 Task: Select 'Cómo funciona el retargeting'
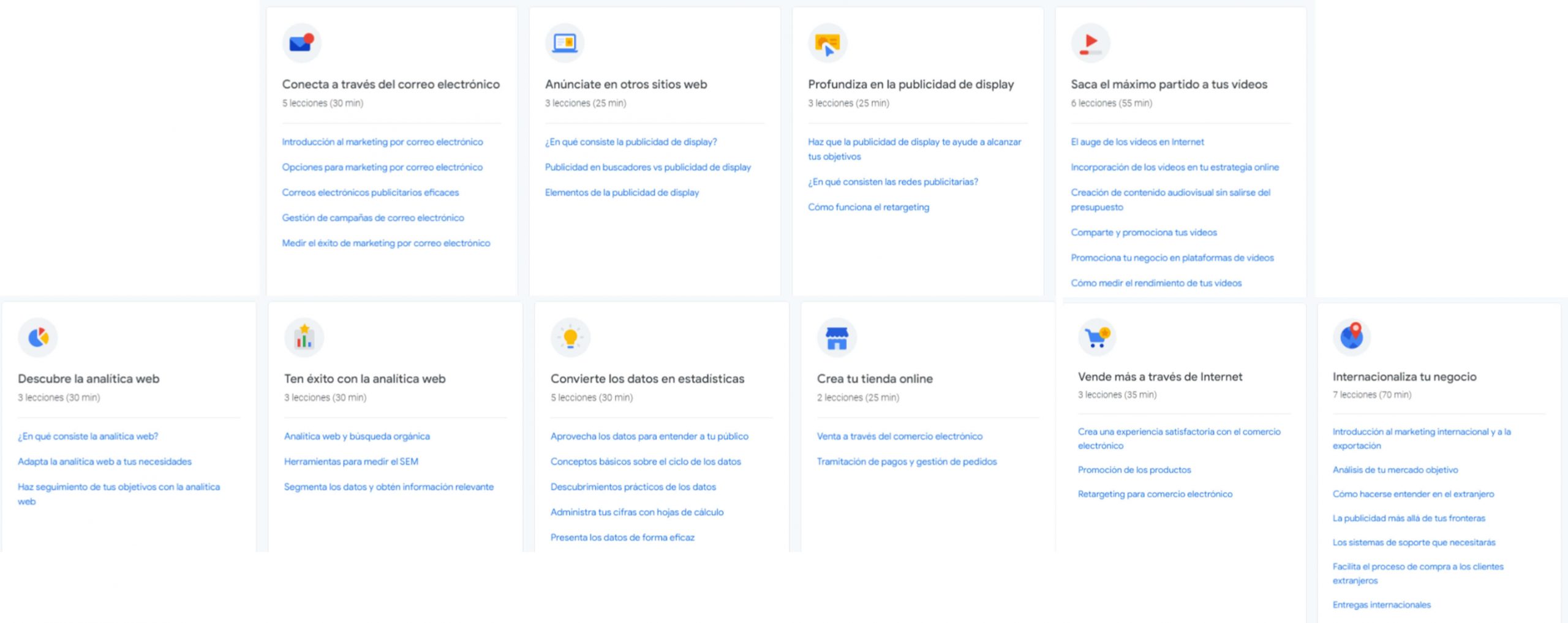pyautogui.click(x=869, y=207)
